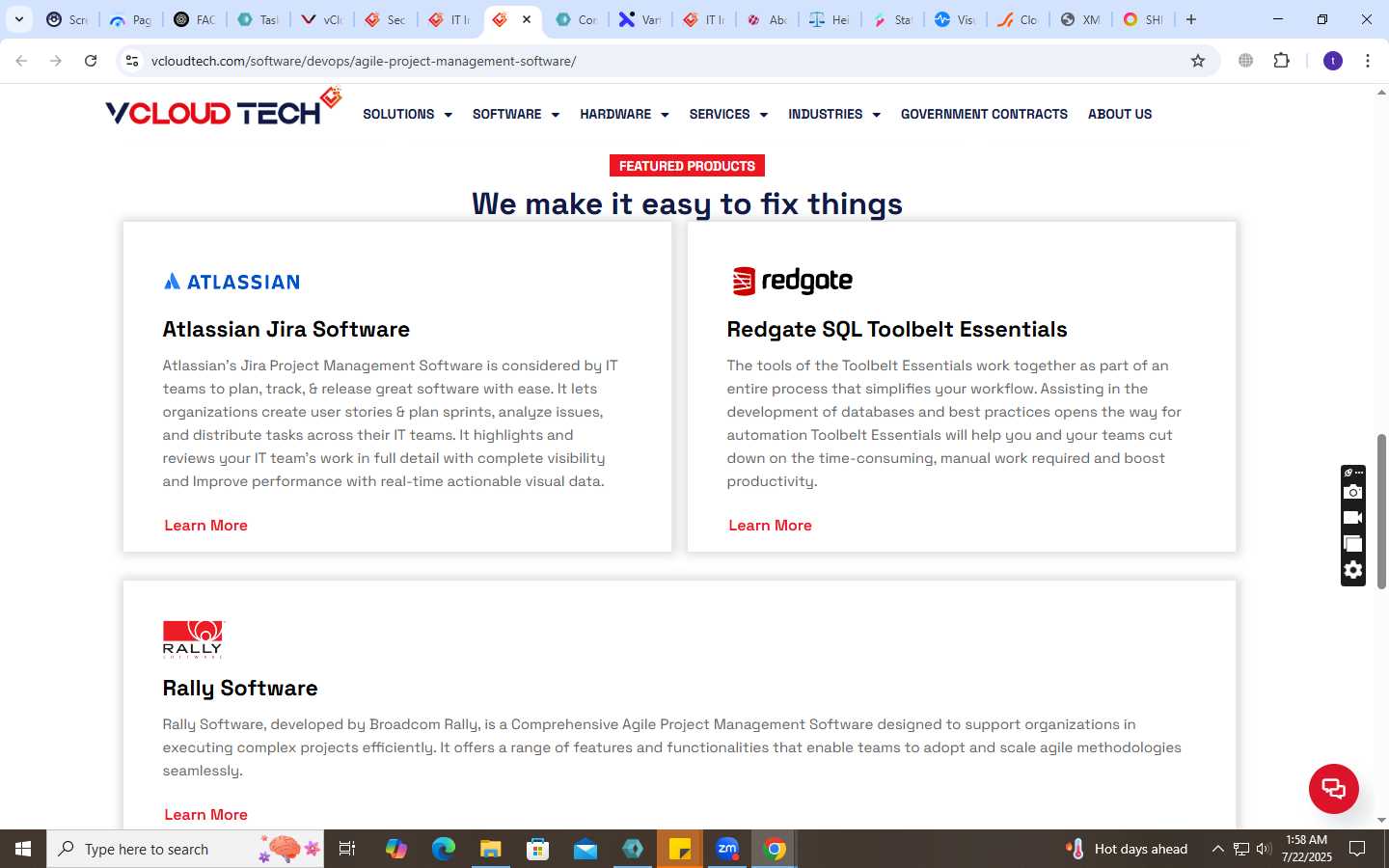This screenshot has width=1389, height=868.
Task: Click the Atlassian Jira Software heading
Action: [286, 330]
